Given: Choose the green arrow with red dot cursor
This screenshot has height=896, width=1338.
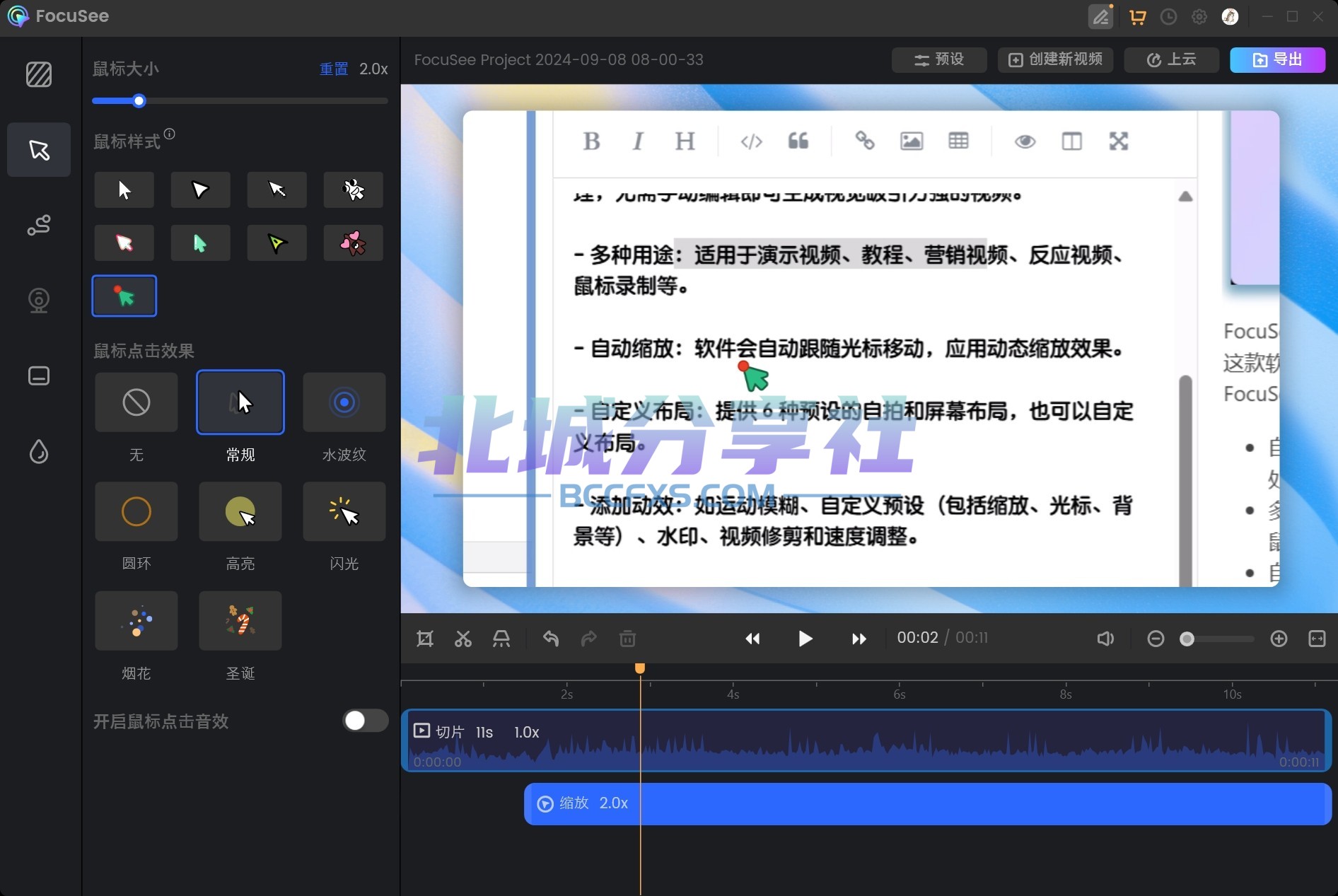Looking at the screenshot, I should pyautogui.click(x=124, y=296).
